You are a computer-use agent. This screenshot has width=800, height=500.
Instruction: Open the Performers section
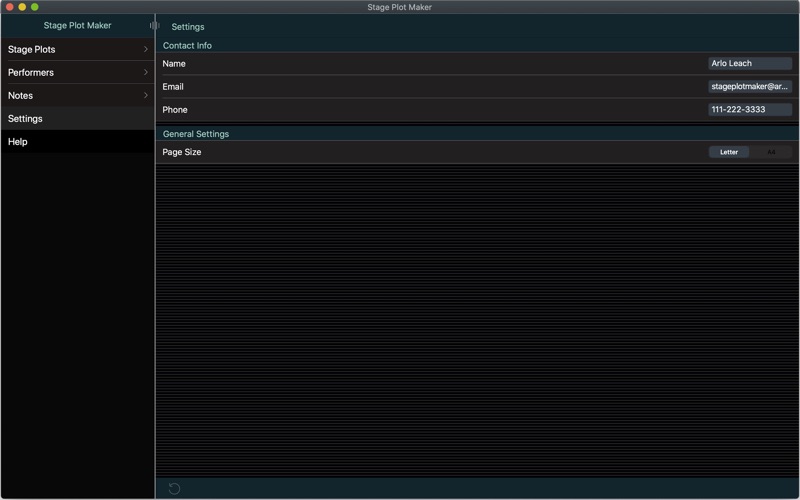coord(78,72)
